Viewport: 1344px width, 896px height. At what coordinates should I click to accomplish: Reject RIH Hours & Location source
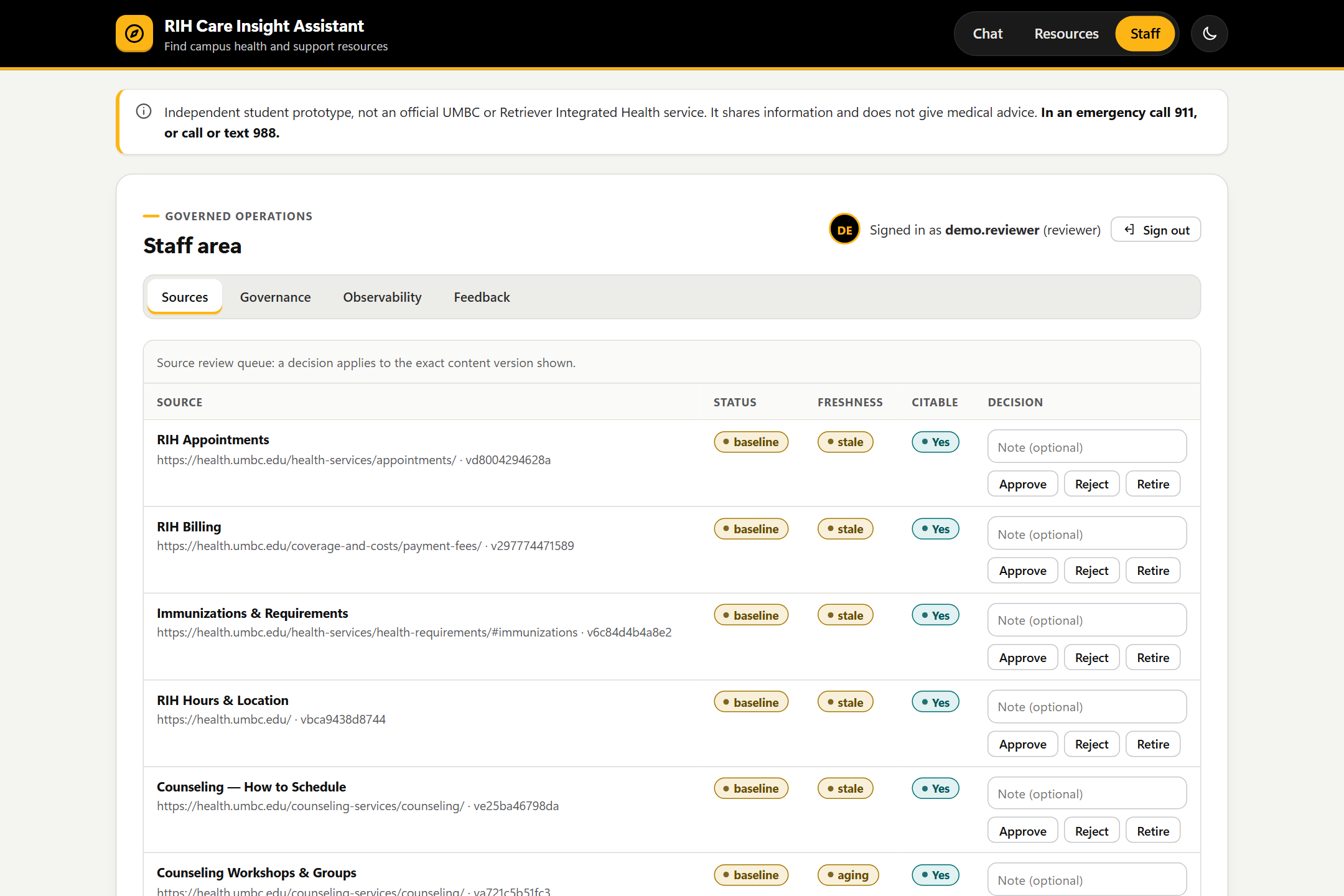click(1091, 744)
